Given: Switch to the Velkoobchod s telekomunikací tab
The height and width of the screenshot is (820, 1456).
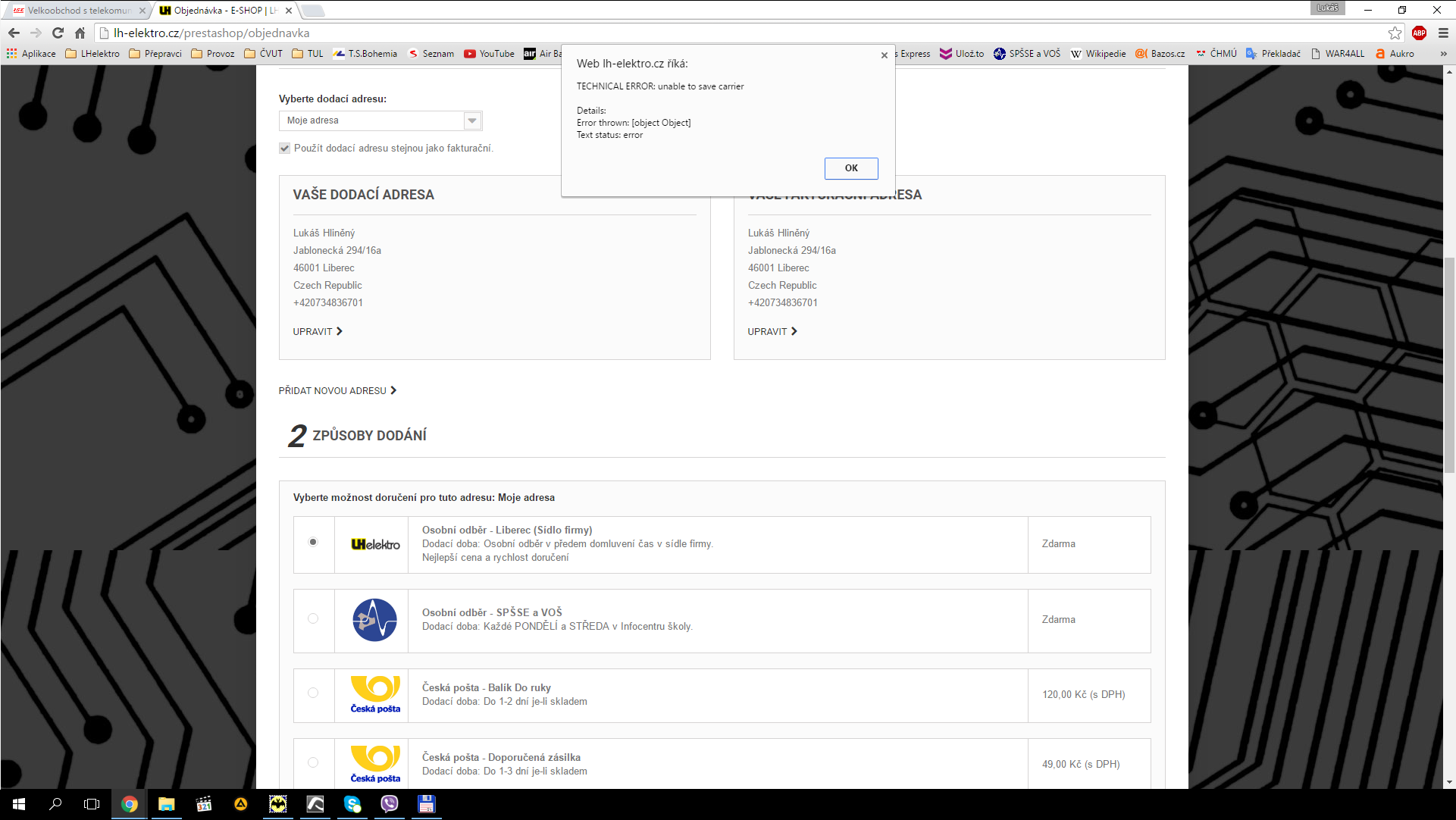Looking at the screenshot, I should (76, 11).
